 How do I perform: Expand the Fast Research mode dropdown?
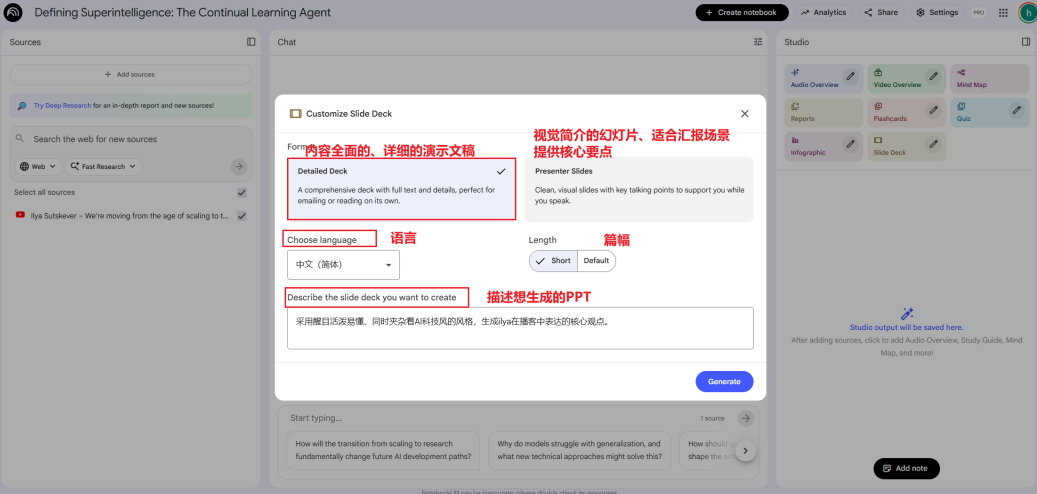tap(104, 167)
